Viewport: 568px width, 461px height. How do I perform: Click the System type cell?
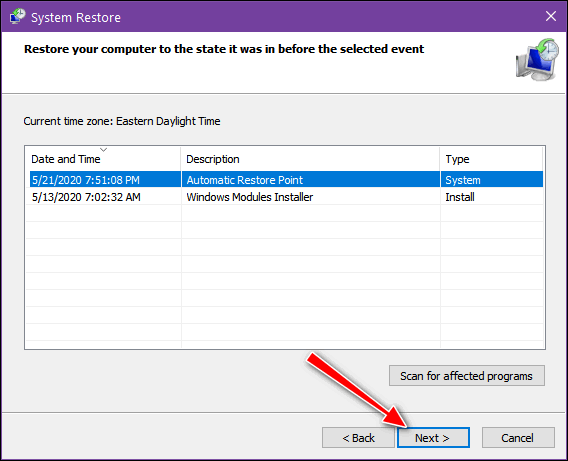[463, 180]
